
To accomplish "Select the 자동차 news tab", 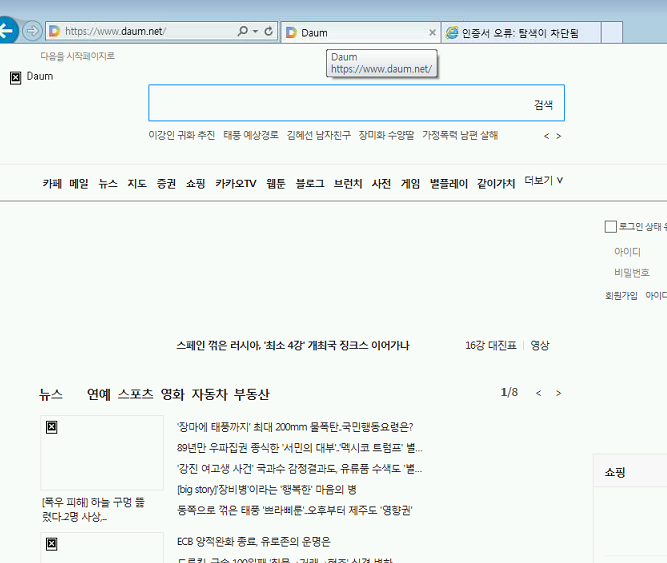I will (x=209, y=395).
